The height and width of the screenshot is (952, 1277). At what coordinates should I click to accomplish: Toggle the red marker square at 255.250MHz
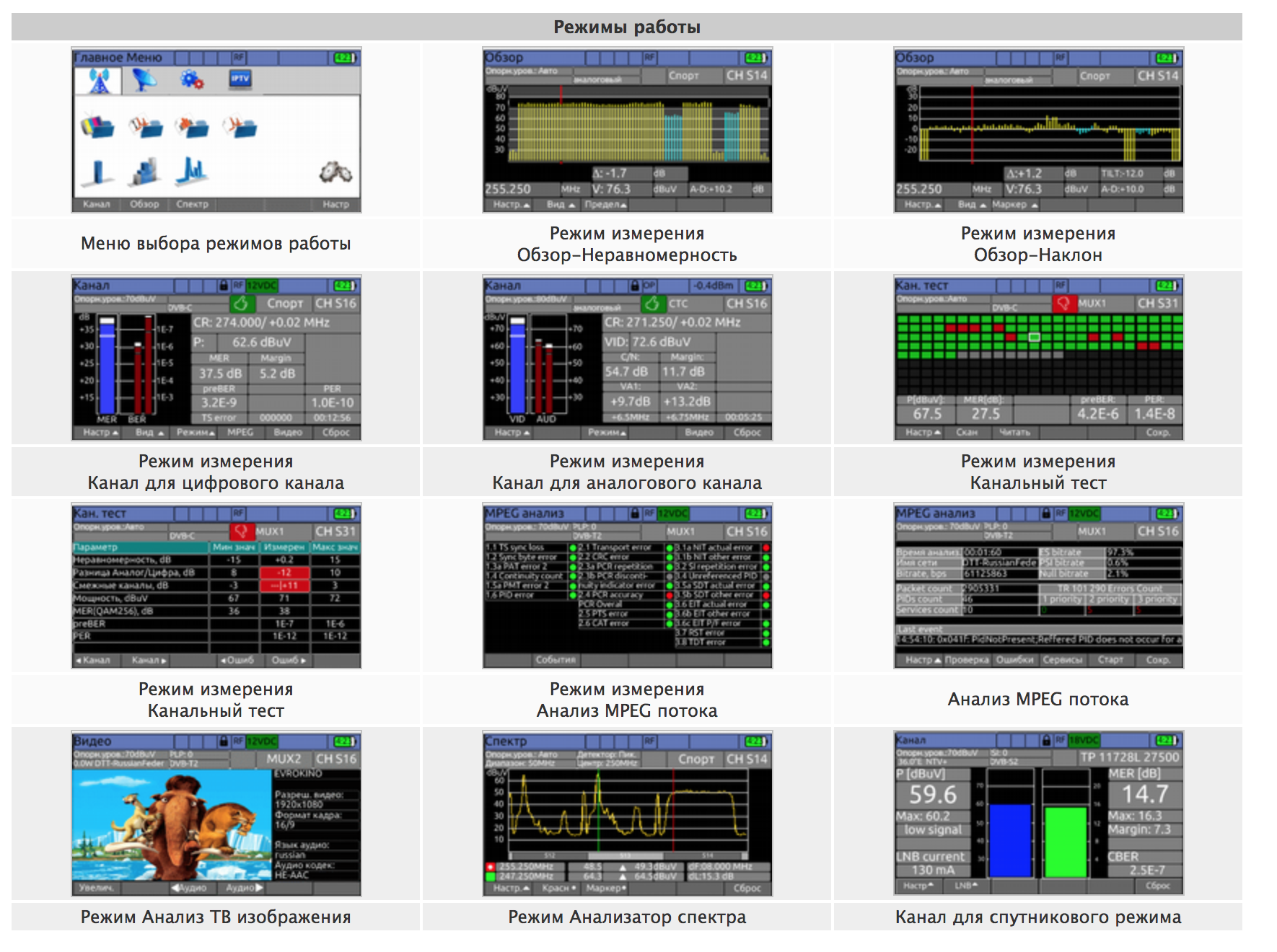point(491,866)
